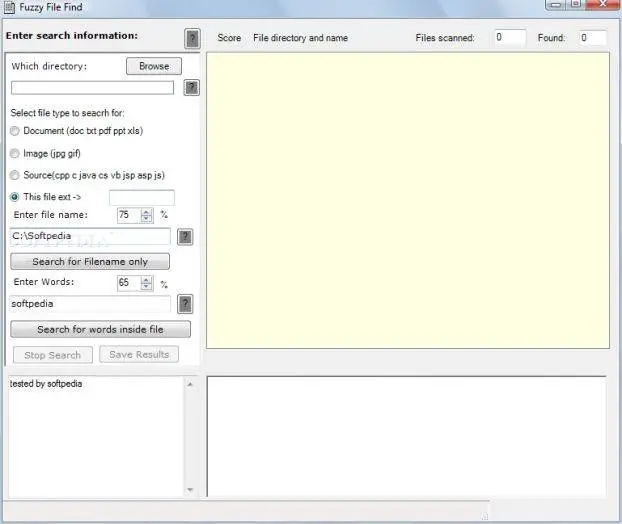
Task: Open help icon beside directory field
Action: click(x=192, y=87)
